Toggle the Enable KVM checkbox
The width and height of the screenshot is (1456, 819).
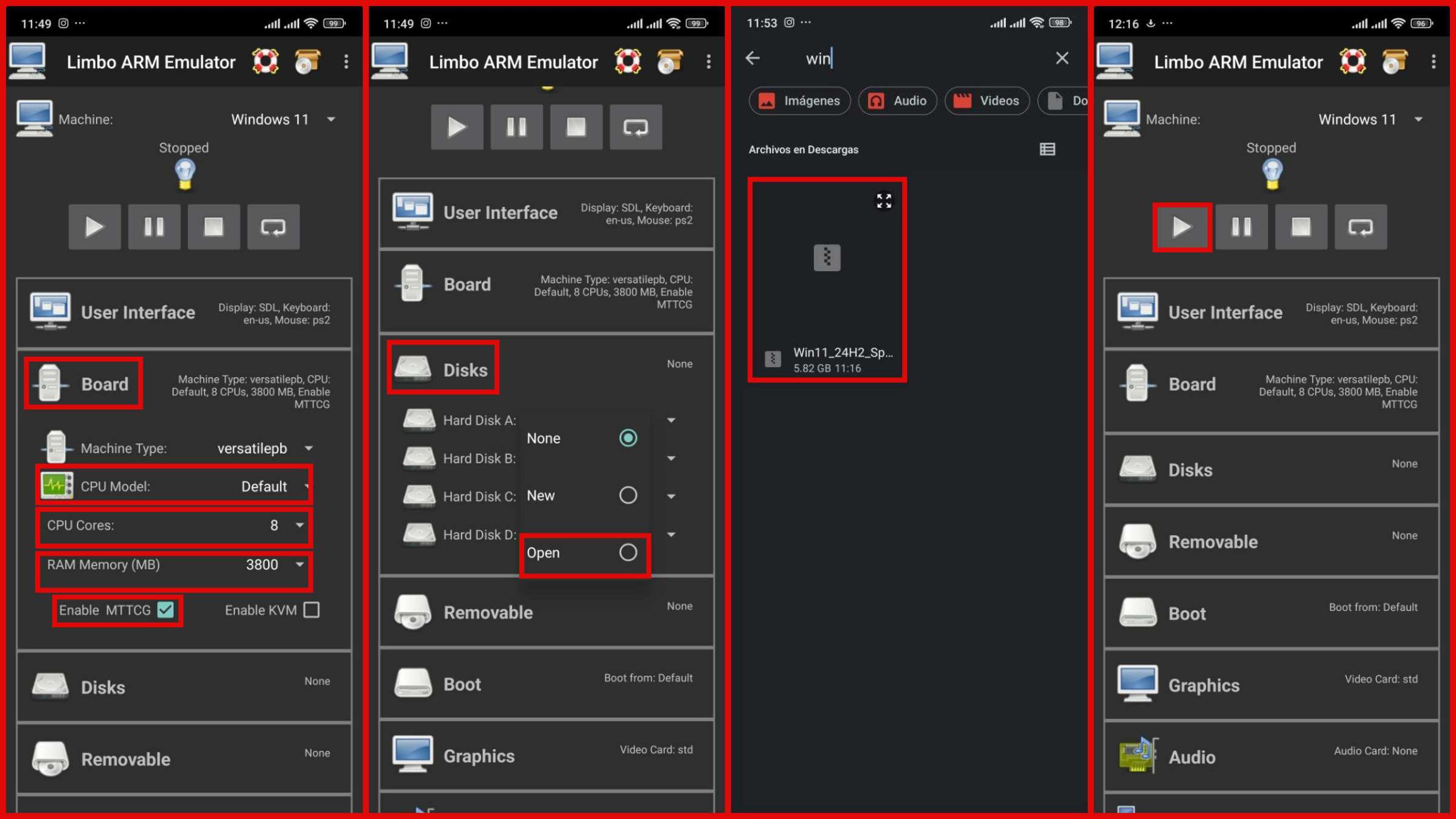(311, 610)
